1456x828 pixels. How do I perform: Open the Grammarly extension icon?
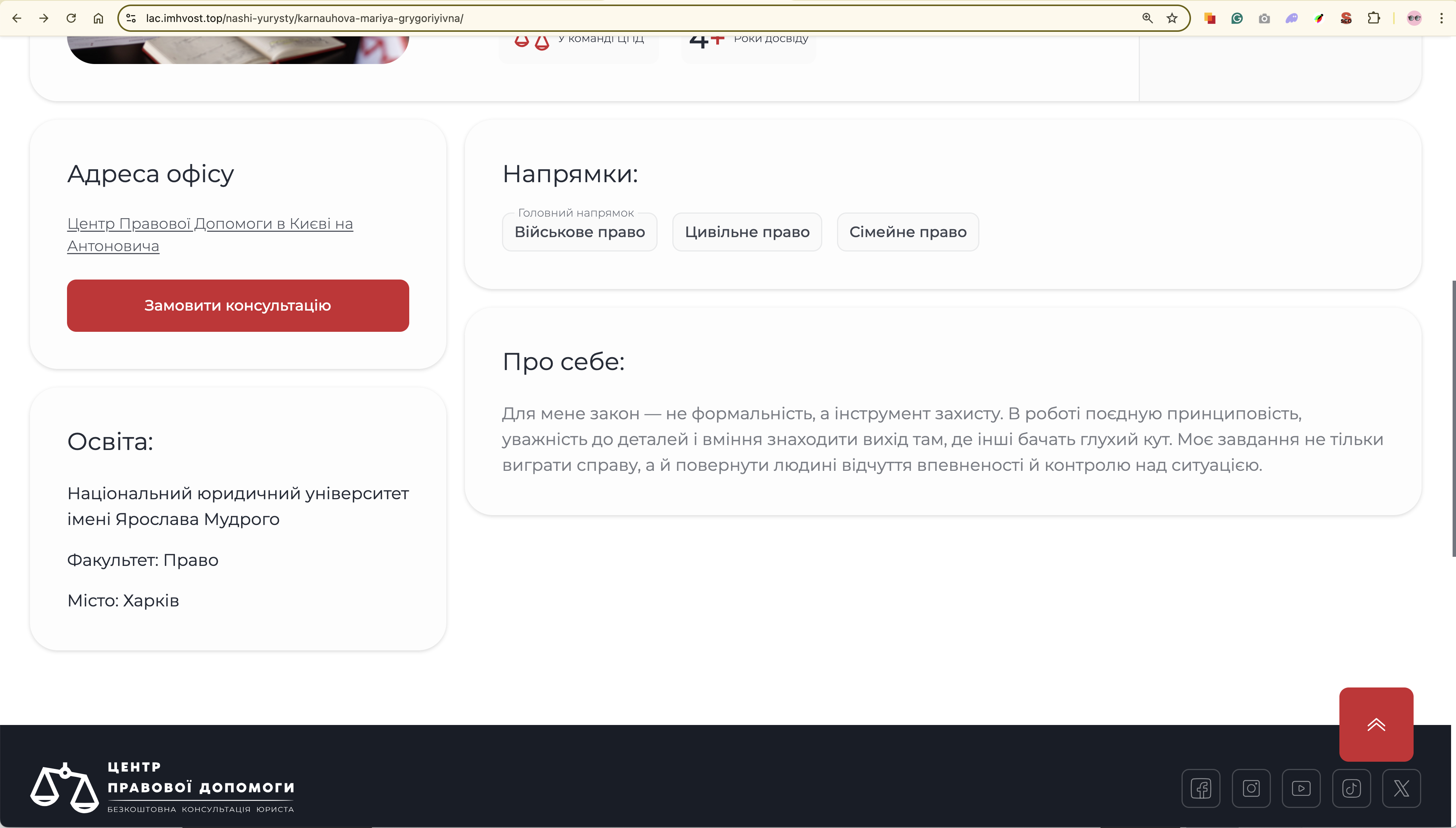[1237, 18]
